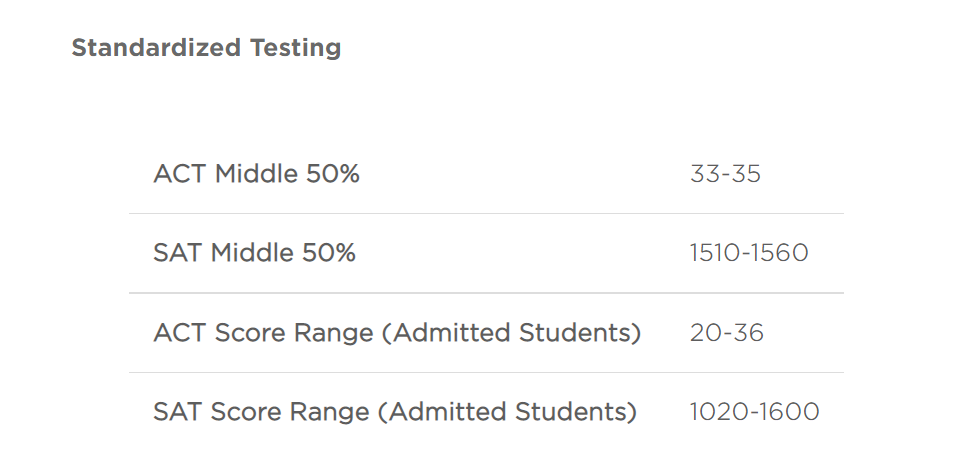Click the word Standardized in heading
This screenshot has width=965, height=473.
156,47
